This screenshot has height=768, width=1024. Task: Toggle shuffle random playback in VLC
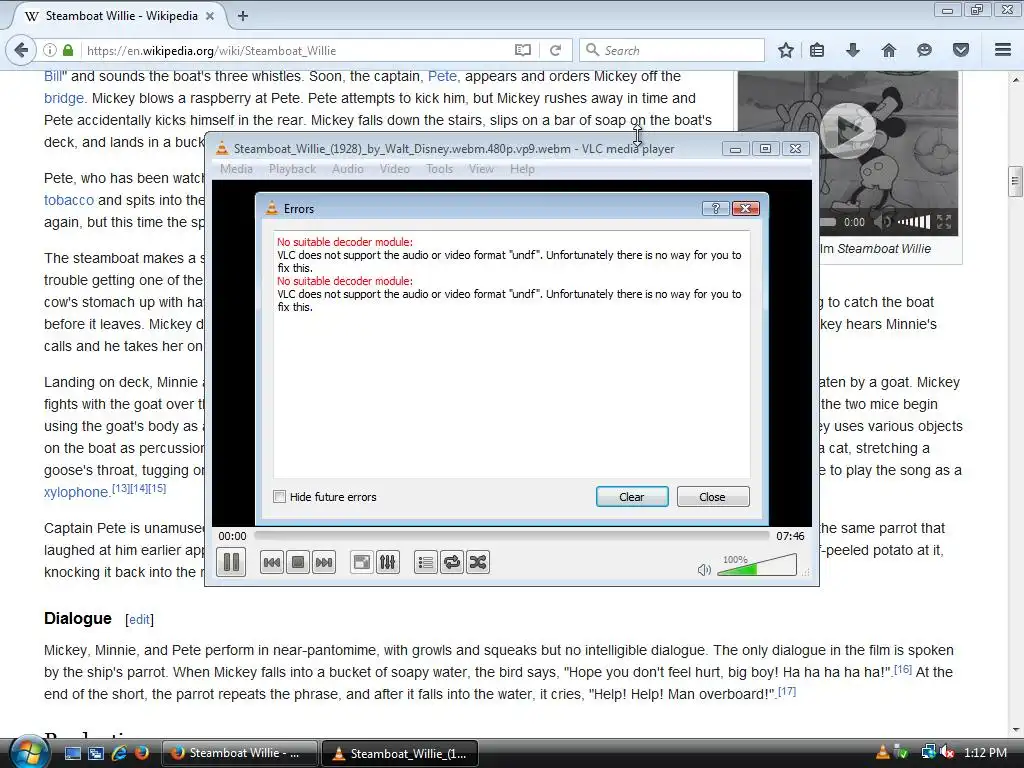[478, 562]
